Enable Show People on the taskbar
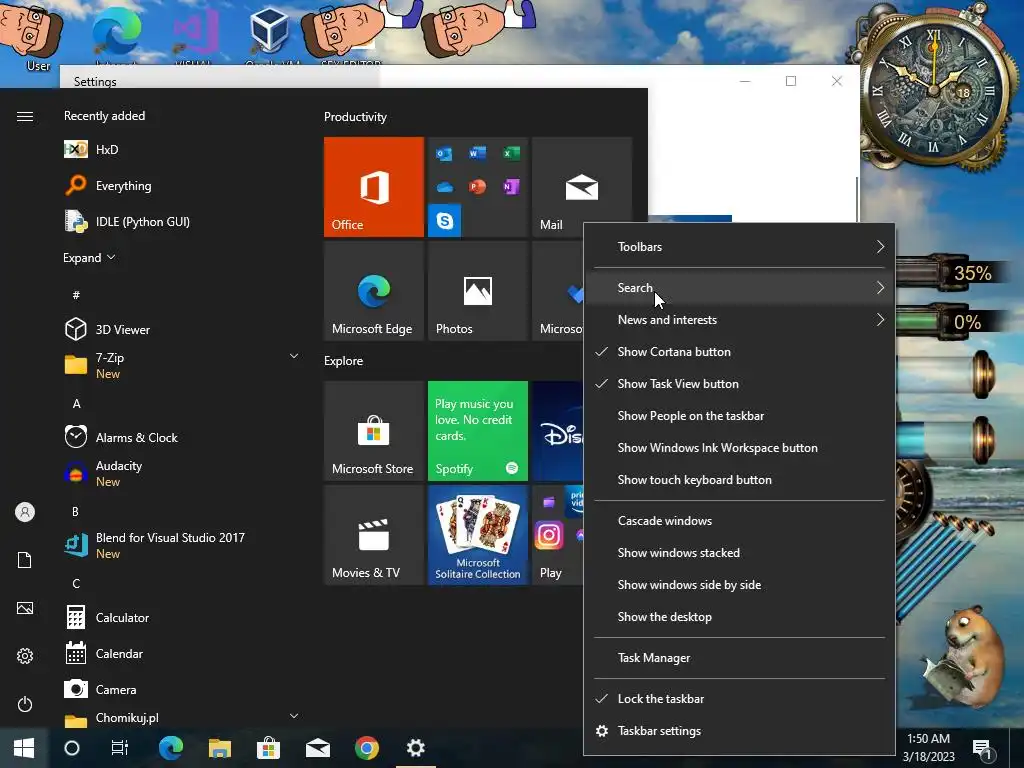Image resolution: width=1024 pixels, height=768 pixels. click(x=739, y=416)
